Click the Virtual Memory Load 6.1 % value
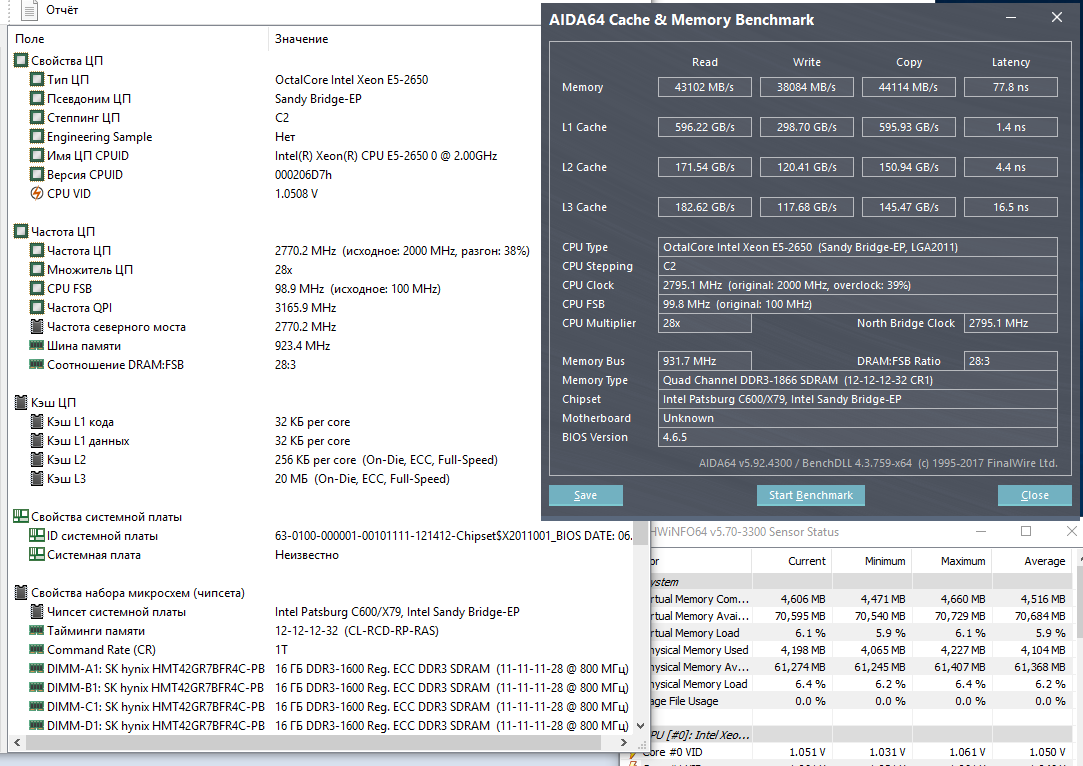 [809, 633]
